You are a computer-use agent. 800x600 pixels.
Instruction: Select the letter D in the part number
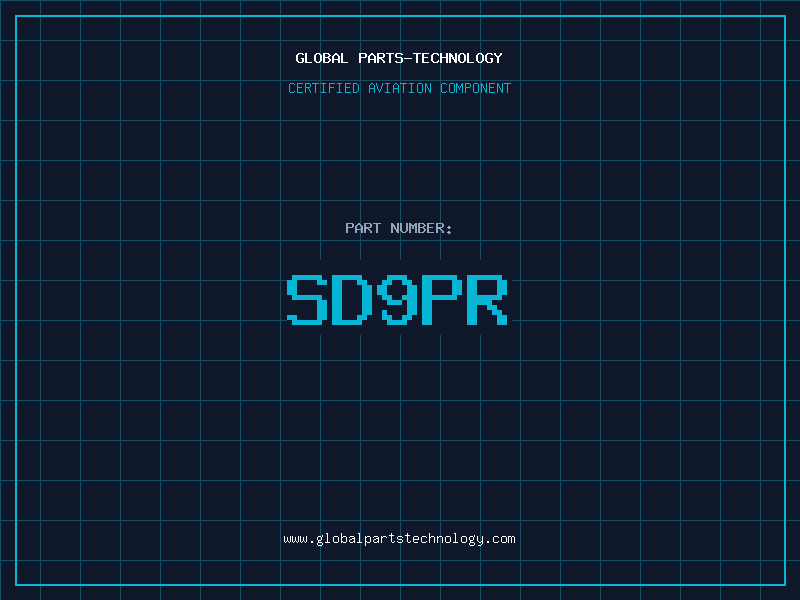point(353,301)
